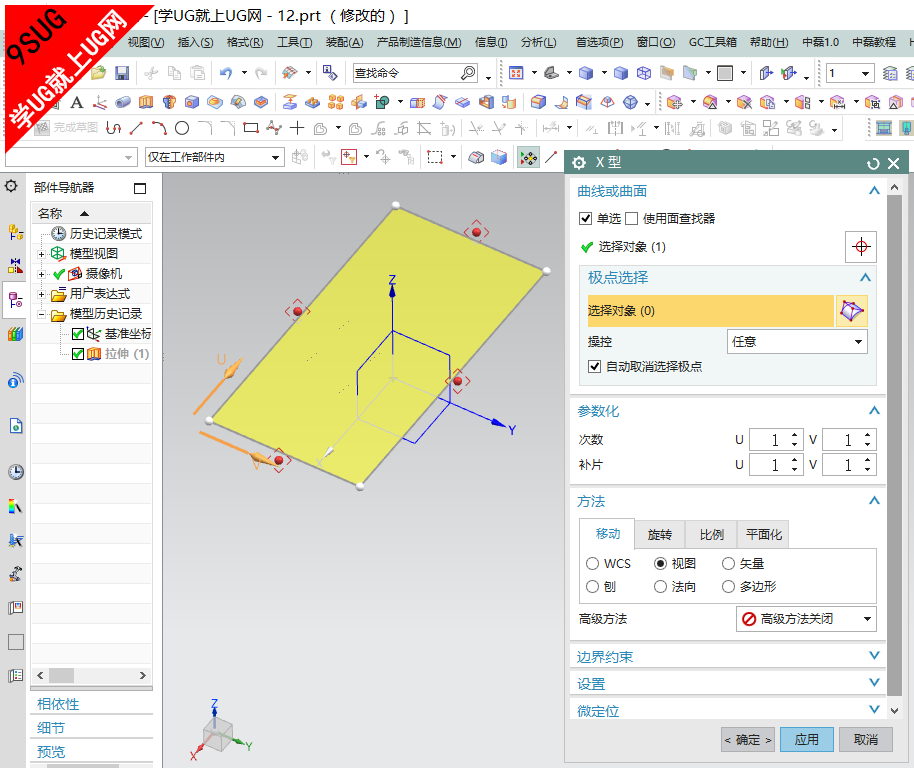
Task: Select the 多边形 radio button
Action: [728, 587]
